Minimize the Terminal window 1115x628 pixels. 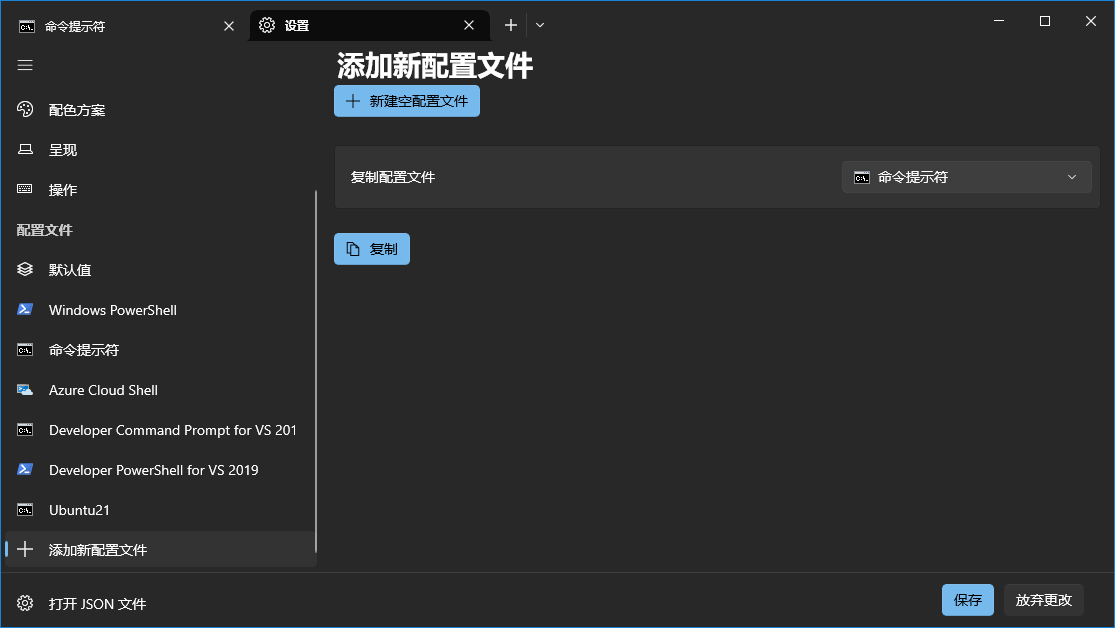point(999,21)
